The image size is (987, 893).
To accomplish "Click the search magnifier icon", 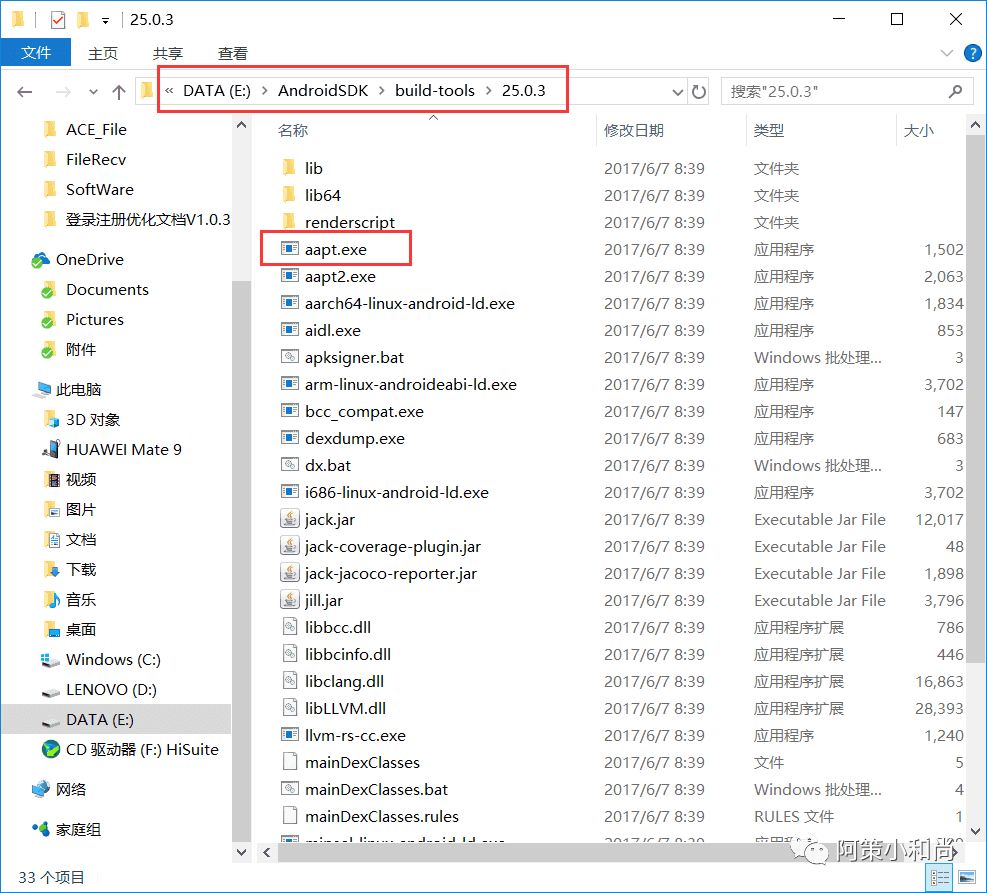I will (955, 91).
